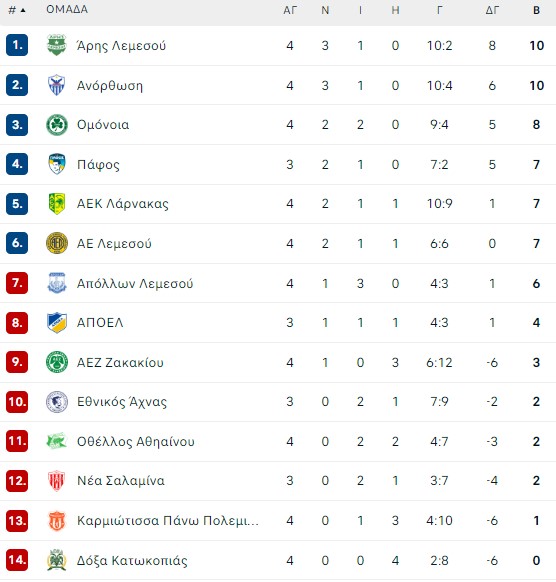Click the Άρης Λεμεσού team crest
Viewport: 556px width, 582px height.
click(x=57, y=45)
